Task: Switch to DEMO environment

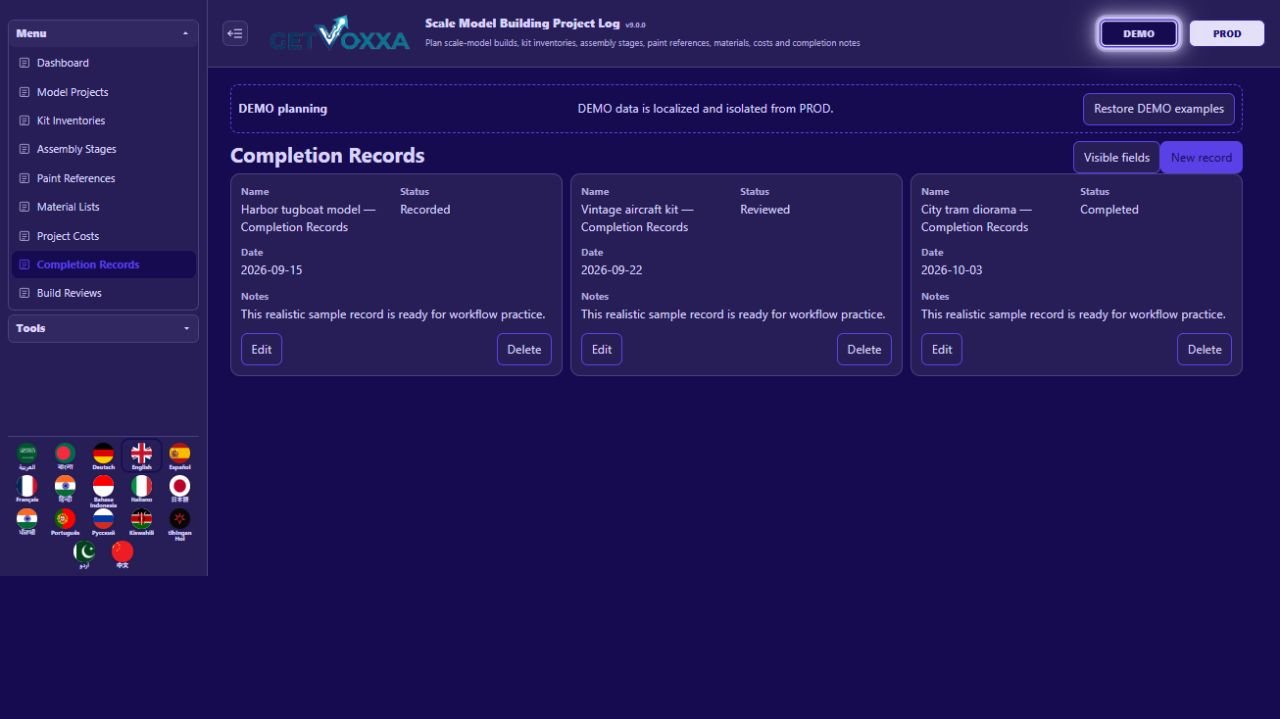Action: [1138, 33]
